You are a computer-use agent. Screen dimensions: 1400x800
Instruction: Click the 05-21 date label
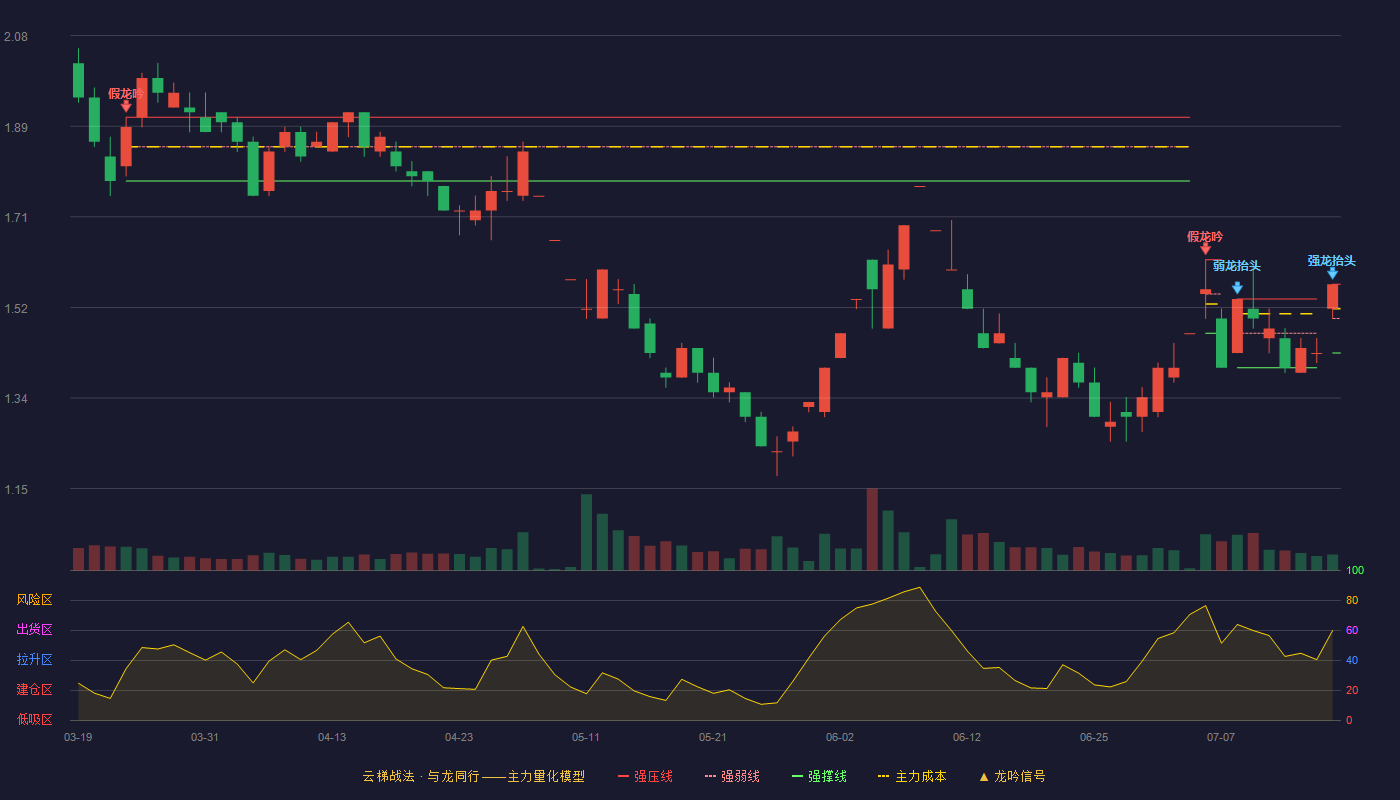[713, 737]
